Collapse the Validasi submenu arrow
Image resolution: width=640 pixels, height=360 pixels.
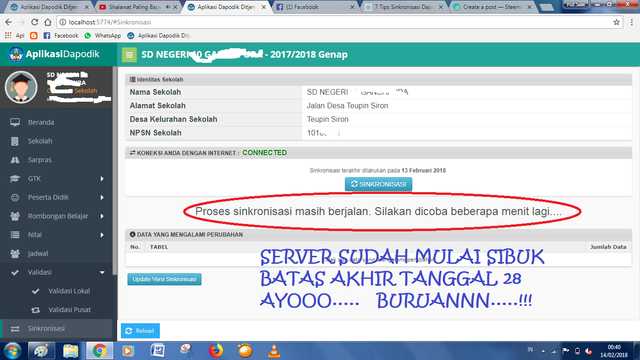point(102,272)
